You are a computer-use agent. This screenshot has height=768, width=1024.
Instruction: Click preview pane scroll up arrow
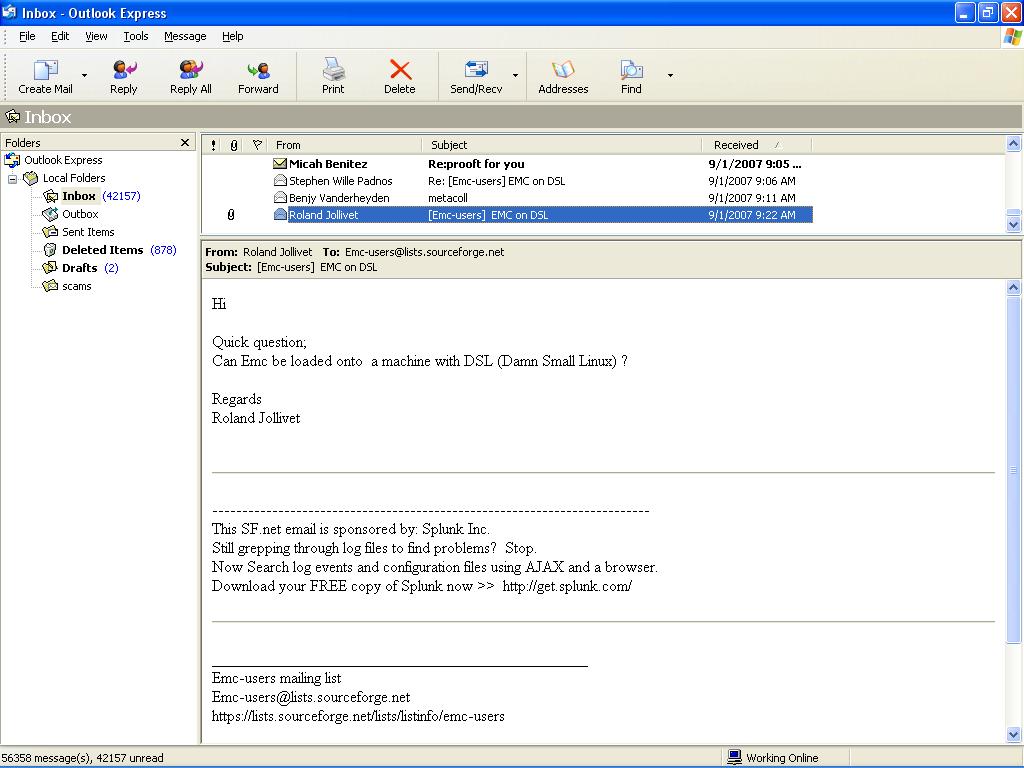[1014, 287]
